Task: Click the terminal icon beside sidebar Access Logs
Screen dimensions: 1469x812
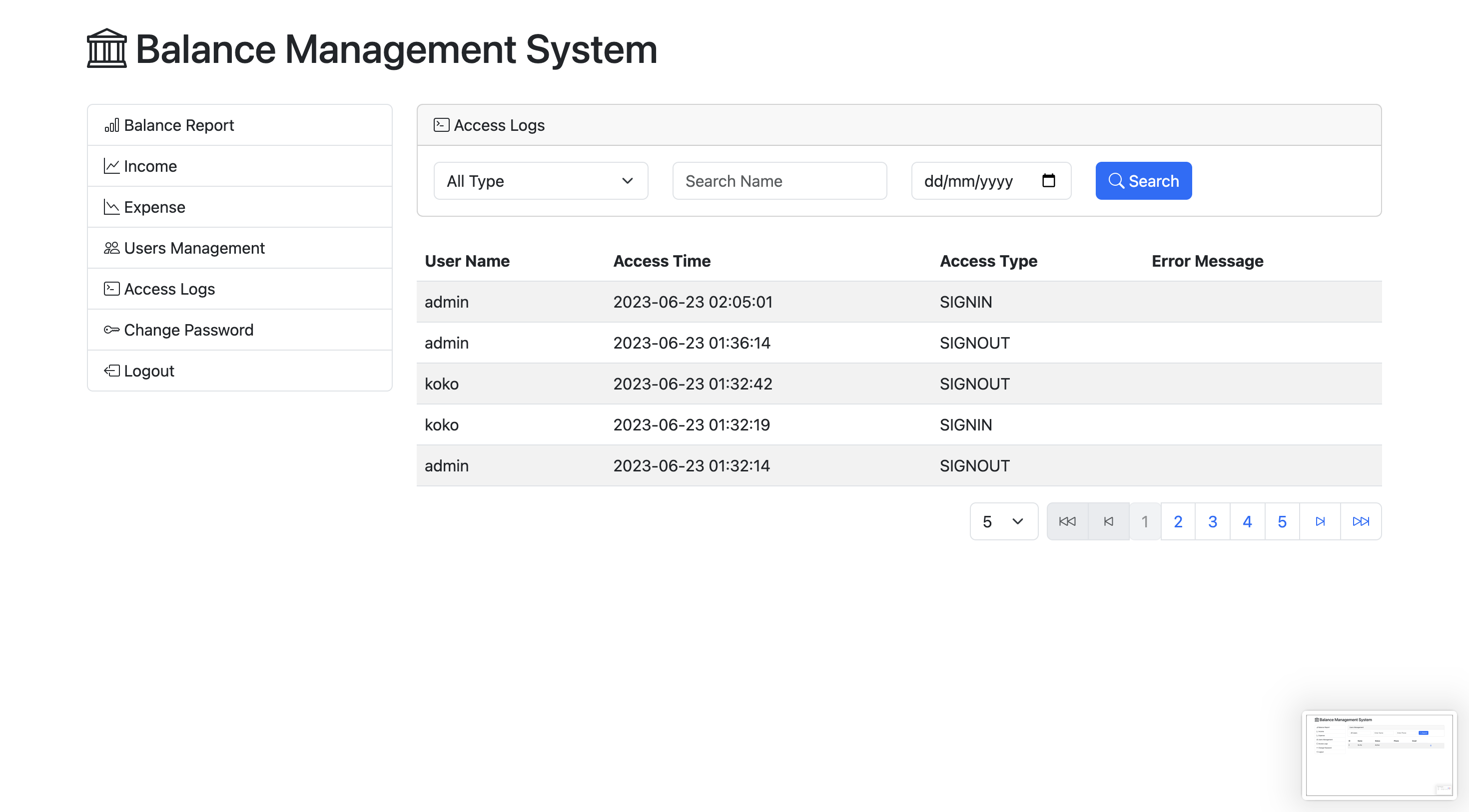Action: [x=112, y=289]
